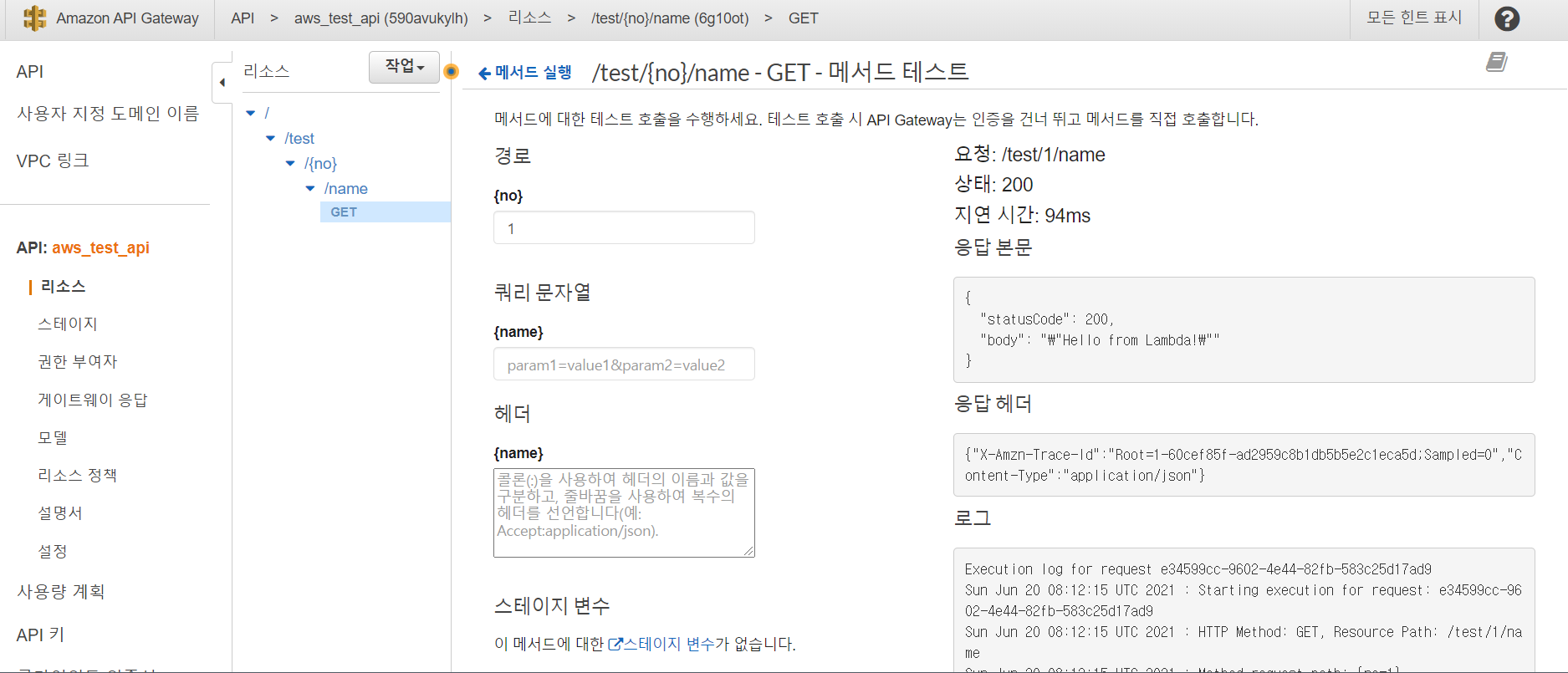The height and width of the screenshot is (673, 1568).
Task: Click the {no} path input field
Action: [x=624, y=227]
